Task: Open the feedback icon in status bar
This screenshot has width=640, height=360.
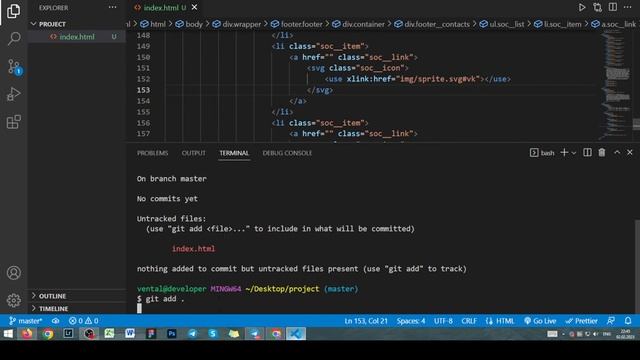Action: (x=611, y=321)
